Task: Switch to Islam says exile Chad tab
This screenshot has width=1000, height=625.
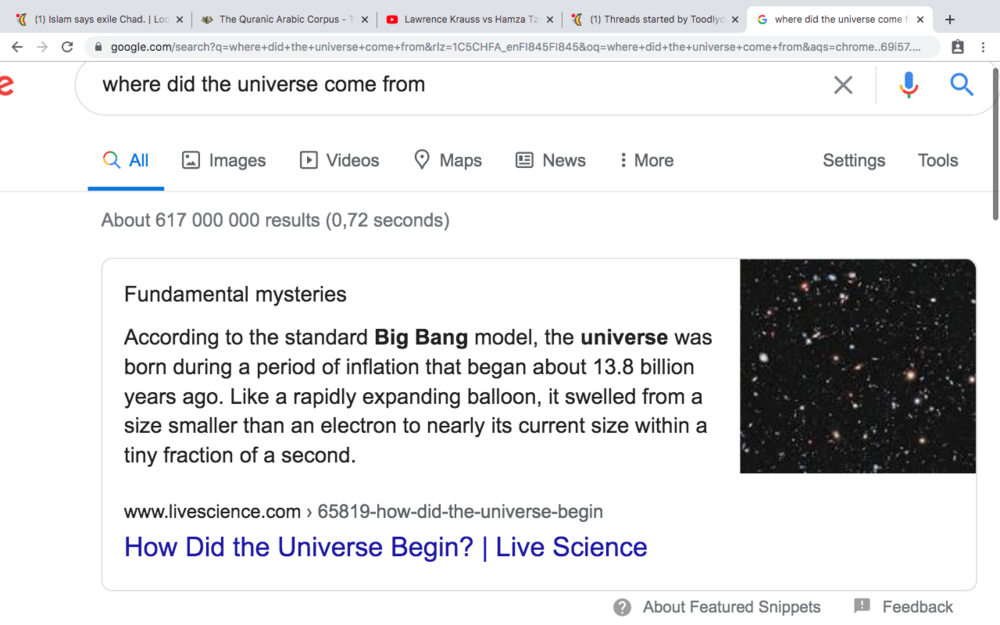Action: pyautogui.click(x=99, y=19)
